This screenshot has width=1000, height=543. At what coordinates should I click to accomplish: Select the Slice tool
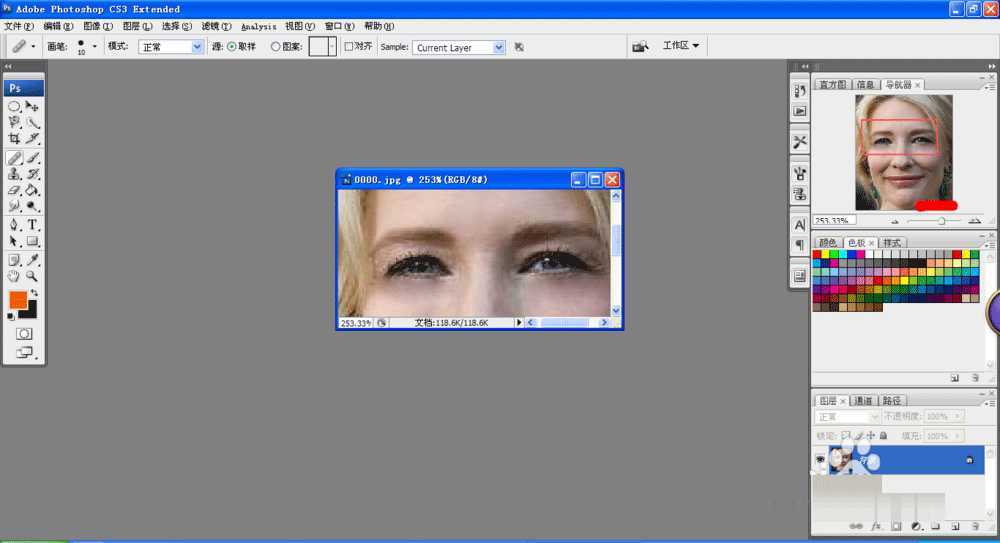pyautogui.click(x=32, y=138)
